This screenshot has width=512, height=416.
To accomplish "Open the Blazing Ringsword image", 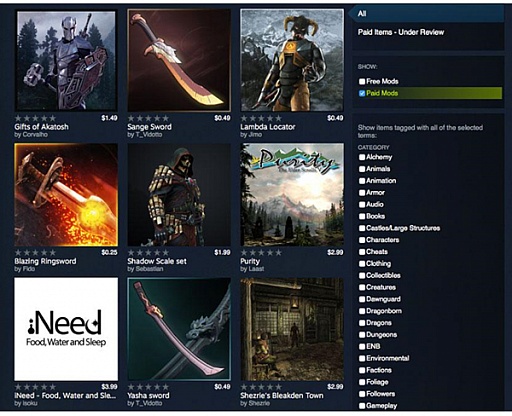I will click(x=66, y=195).
